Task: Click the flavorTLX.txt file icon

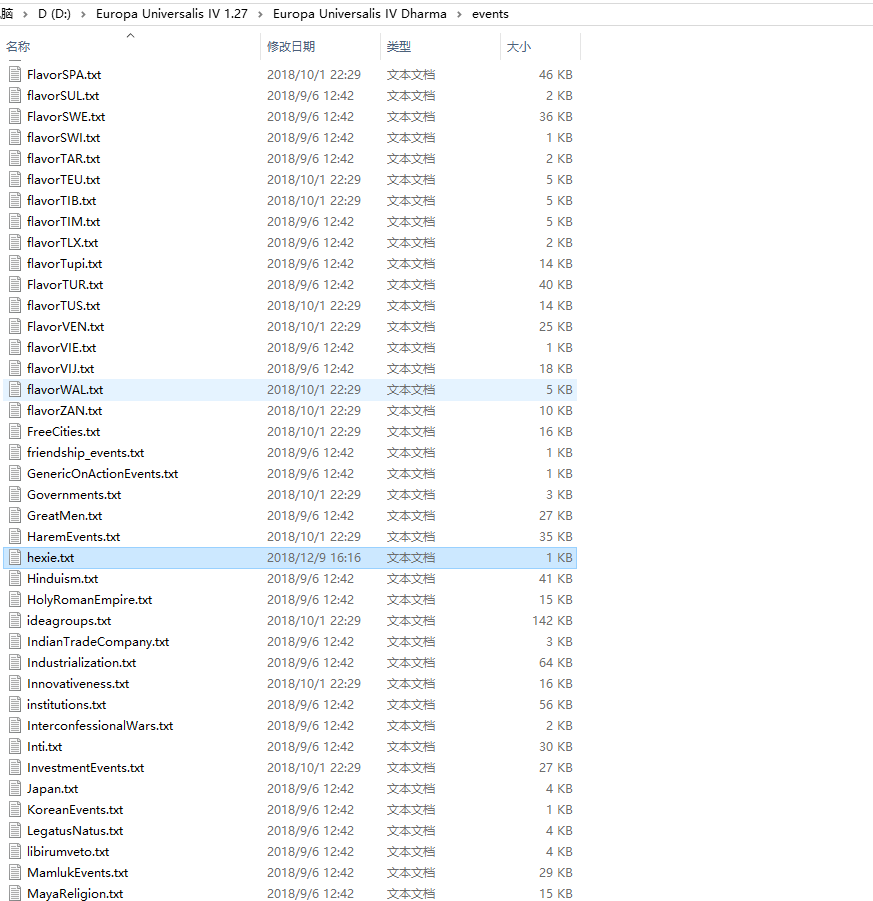Action: [x=15, y=242]
